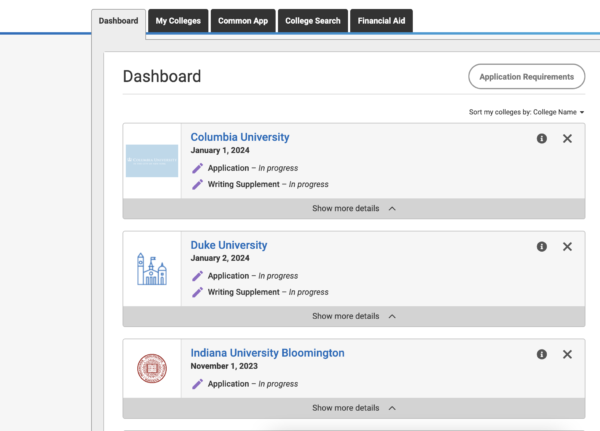Open the Sort my colleges by dropdown
The height and width of the screenshot is (431, 600).
tap(526, 112)
